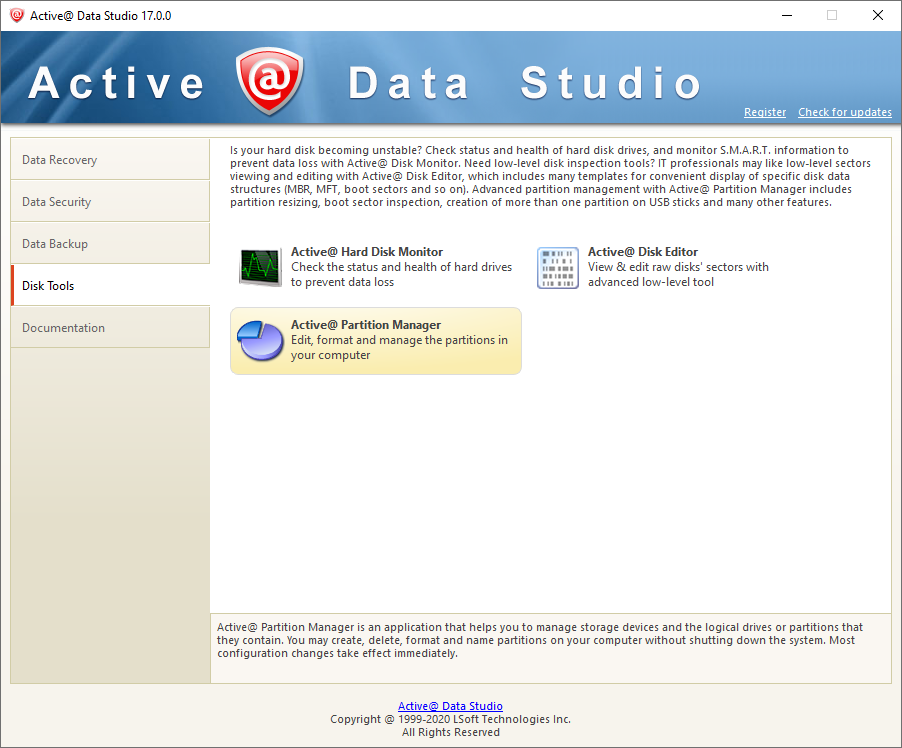Viewport: 902px width, 748px height.
Task: Select the Data Backup tab
Action: click(x=110, y=243)
